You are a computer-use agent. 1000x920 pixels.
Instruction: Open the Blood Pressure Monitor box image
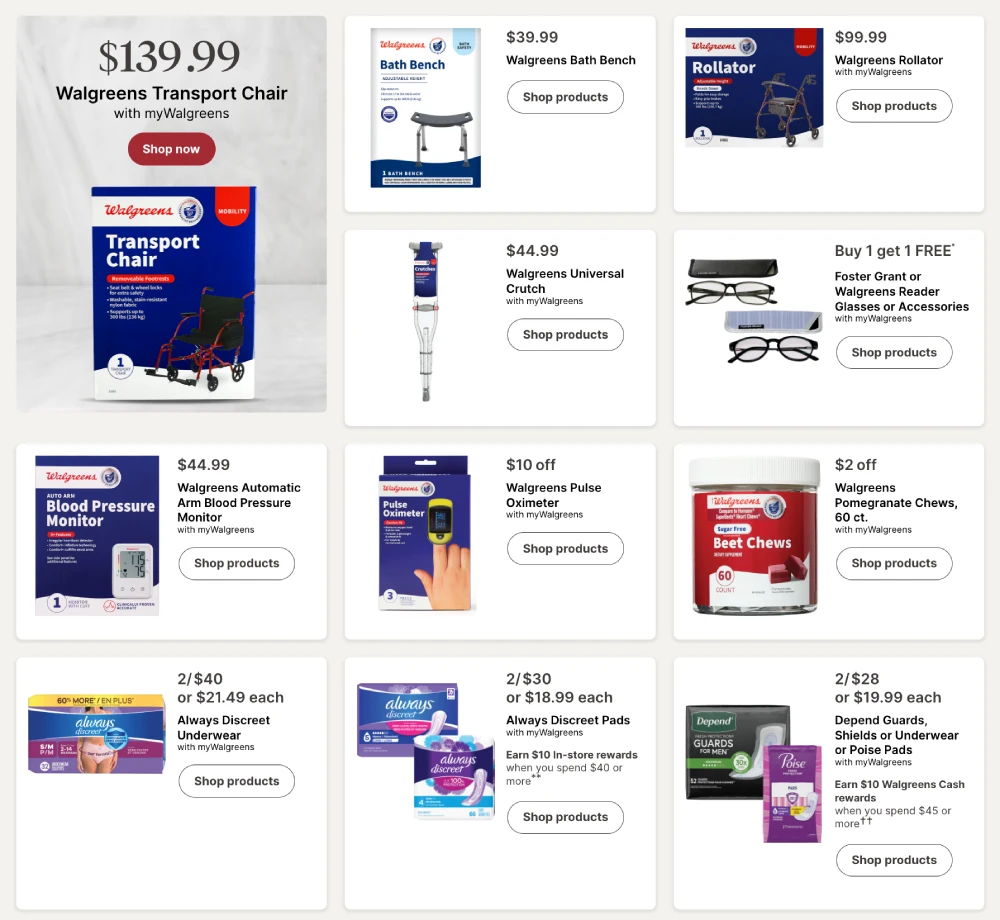pos(97,536)
